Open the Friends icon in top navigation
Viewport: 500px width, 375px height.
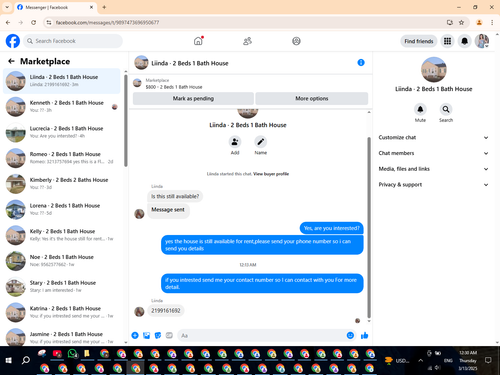click(247, 41)
